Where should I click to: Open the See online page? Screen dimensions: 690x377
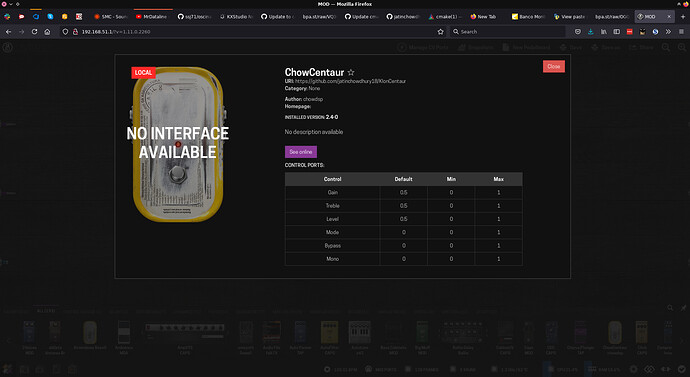(301, 152)
